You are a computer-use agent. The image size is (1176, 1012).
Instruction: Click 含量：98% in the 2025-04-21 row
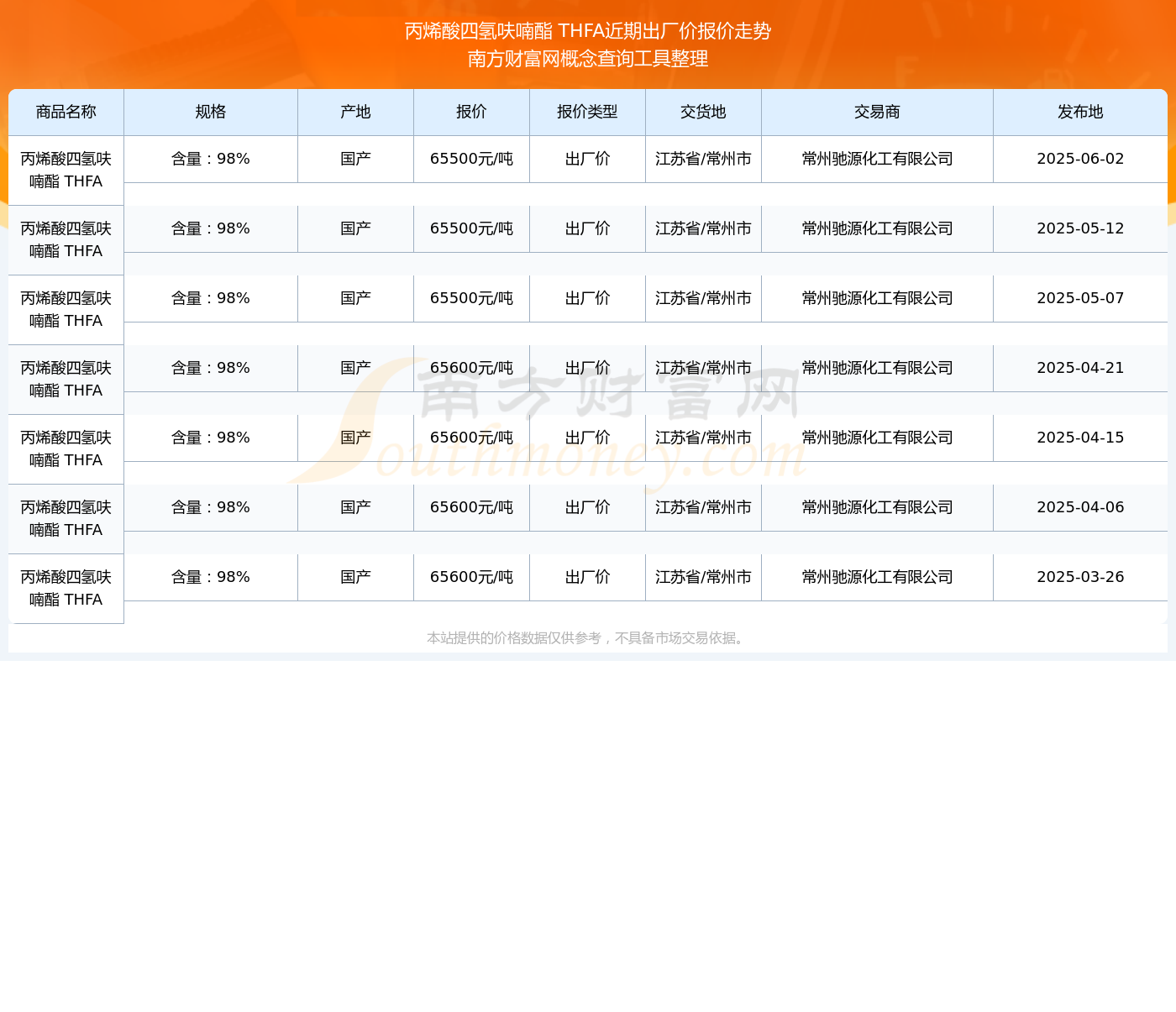pos(211,368)
